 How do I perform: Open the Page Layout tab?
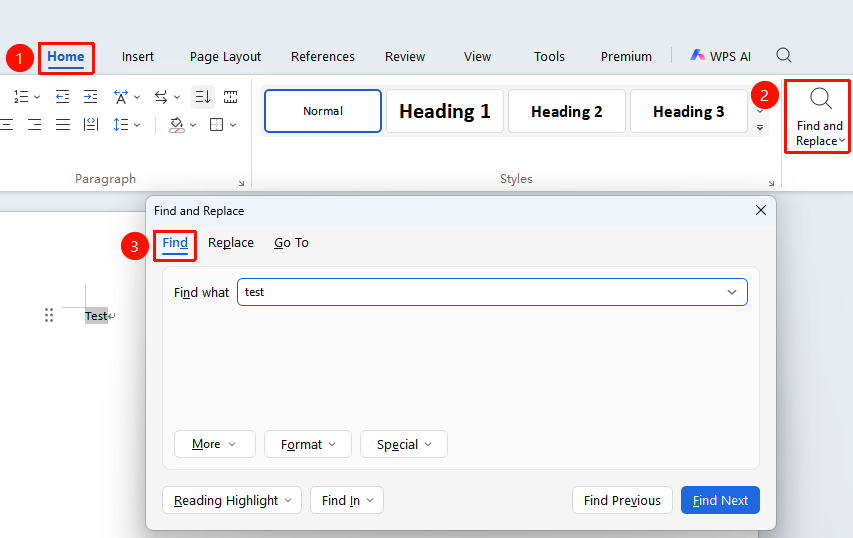[225, 57]
